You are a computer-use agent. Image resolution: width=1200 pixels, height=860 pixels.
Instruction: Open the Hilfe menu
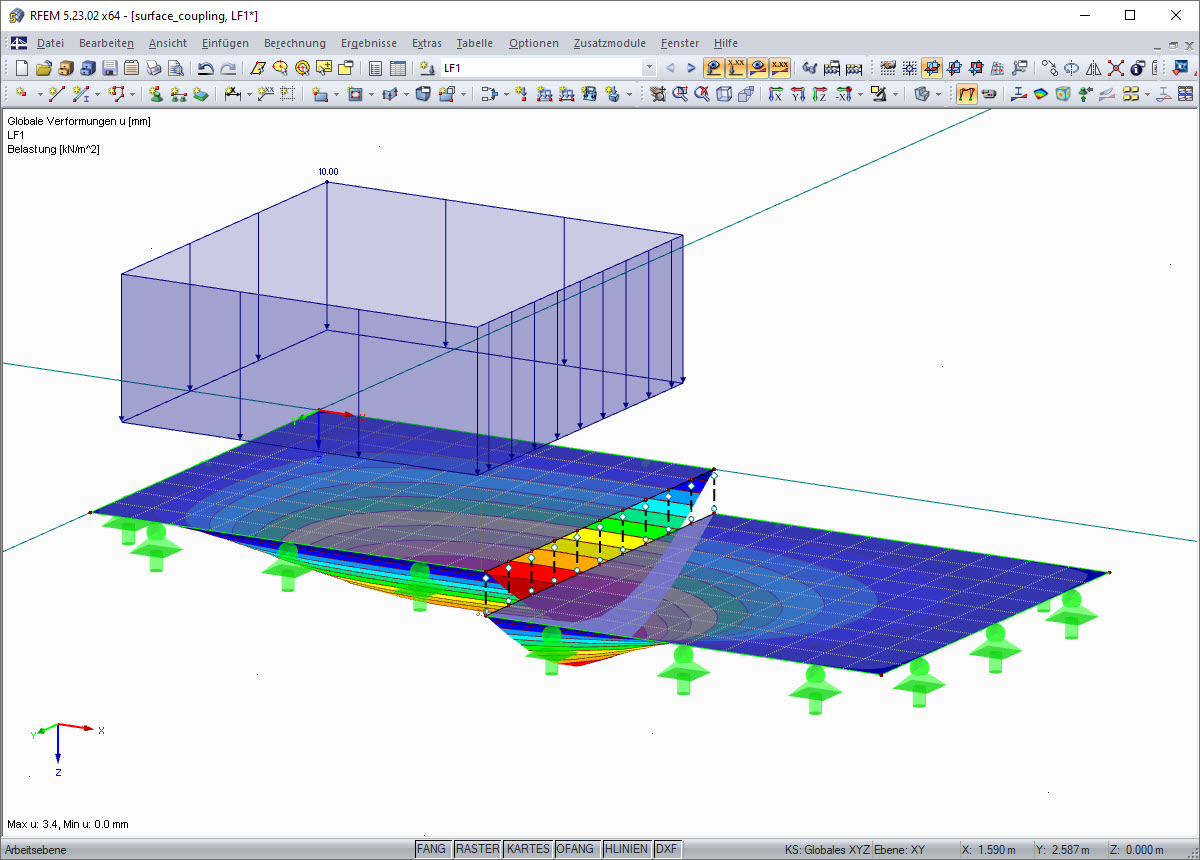click(726, 43)
